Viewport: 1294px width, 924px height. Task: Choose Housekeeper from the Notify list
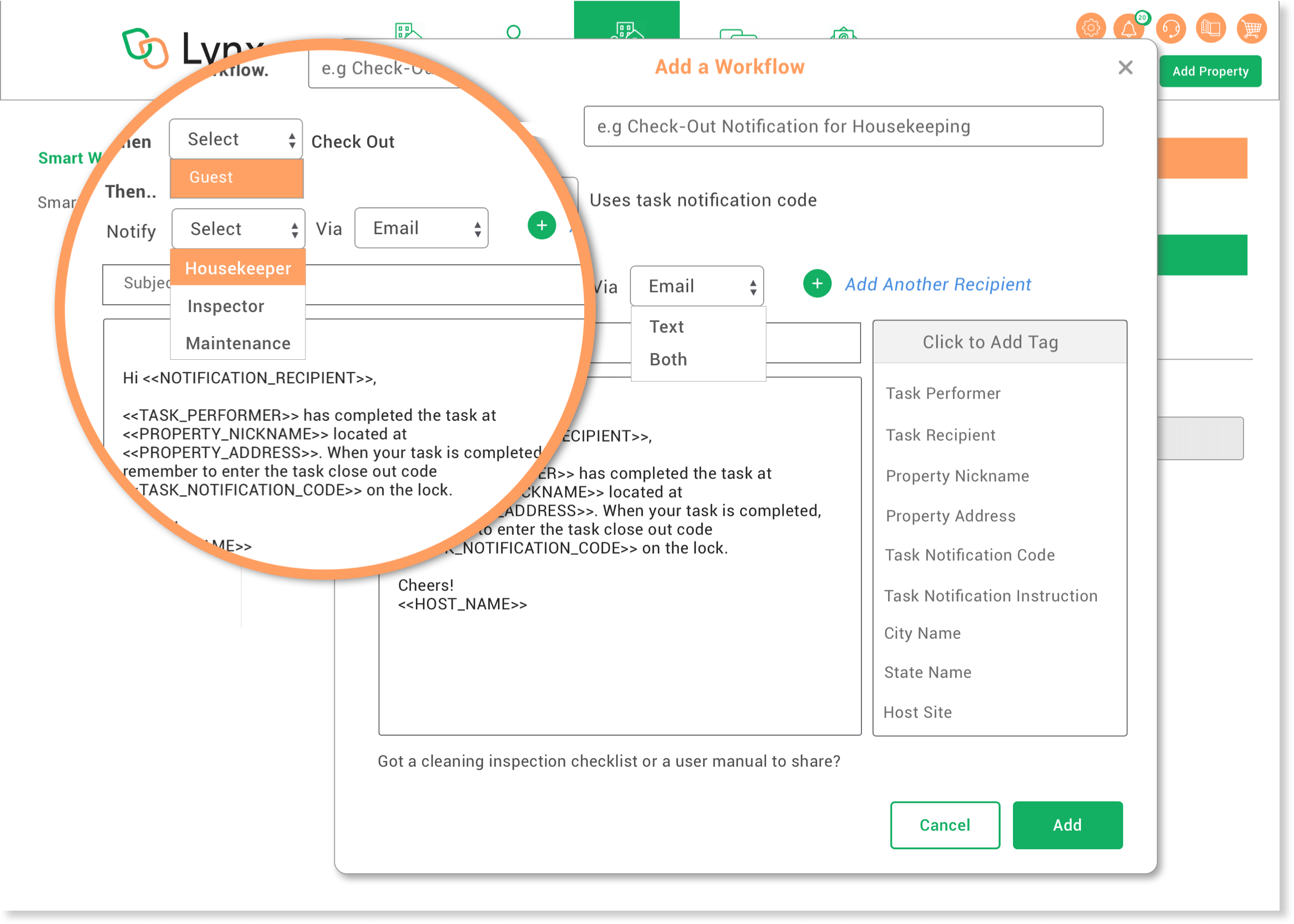[x=238, y=268]
